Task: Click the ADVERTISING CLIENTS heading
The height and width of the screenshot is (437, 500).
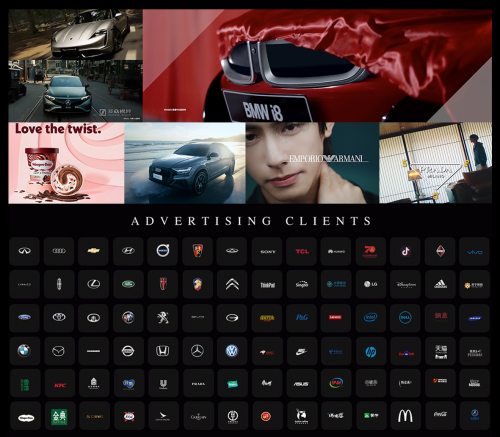Action: 251,221
